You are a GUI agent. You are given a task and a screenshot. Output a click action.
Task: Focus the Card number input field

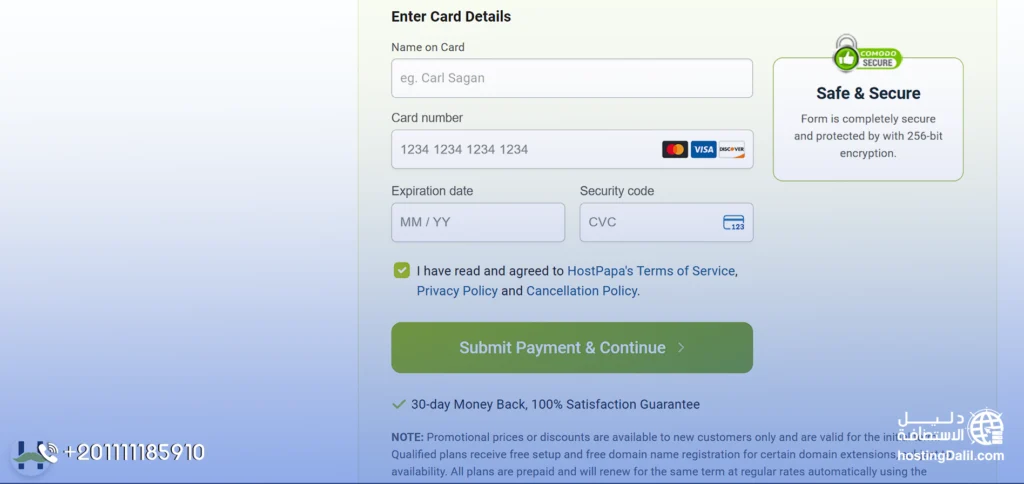(571, 149)
